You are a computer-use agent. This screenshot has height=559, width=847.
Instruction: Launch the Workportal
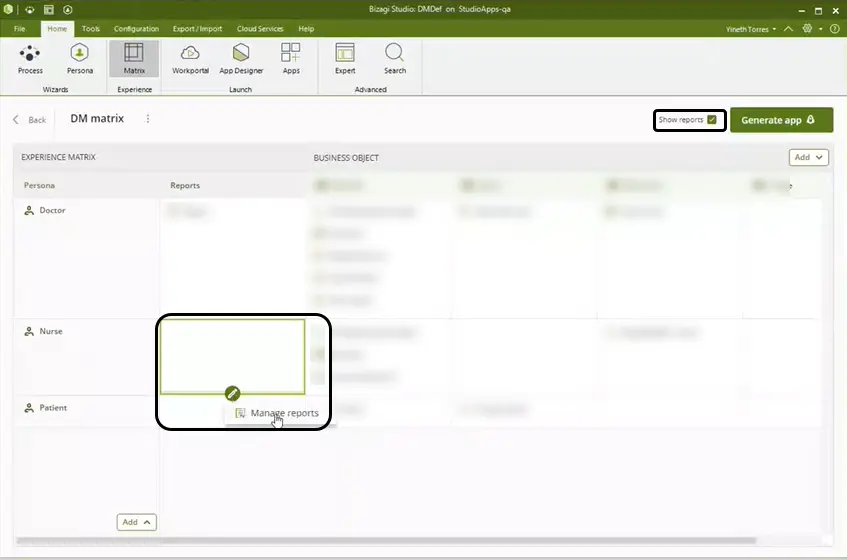point(190,59)
